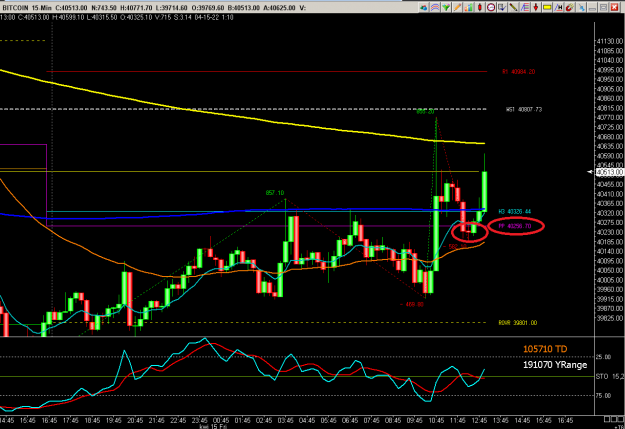625x429 pixels.
Task: Click the 03:45 time axis label
Action: pos(286,421)
